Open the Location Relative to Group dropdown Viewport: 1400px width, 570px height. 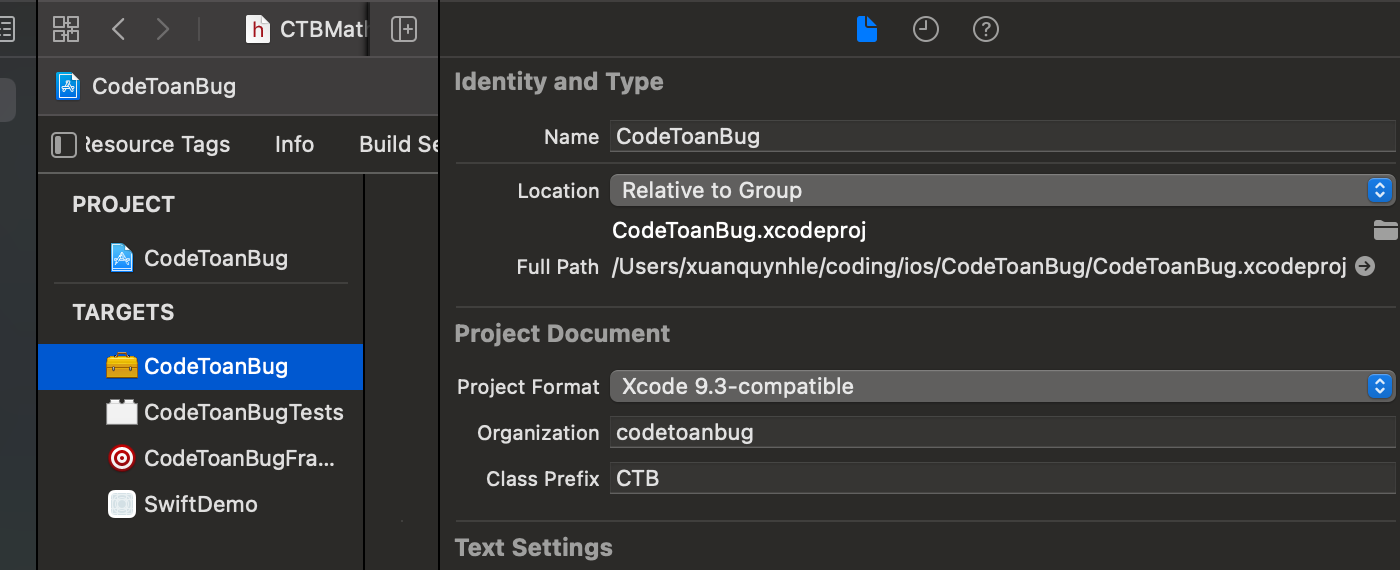point(1002,190)
